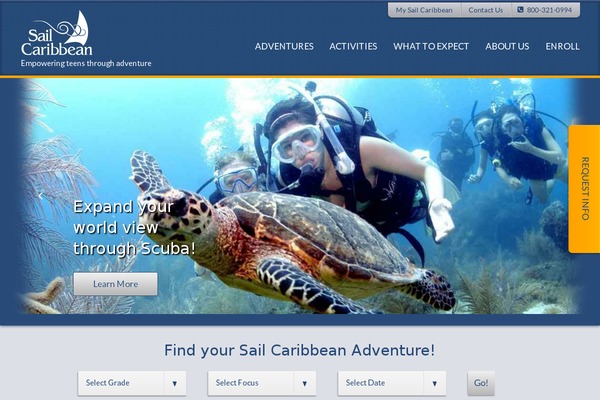600x400 pixels.
Task: Go to previous slide with left arrow
Action: 41,196
